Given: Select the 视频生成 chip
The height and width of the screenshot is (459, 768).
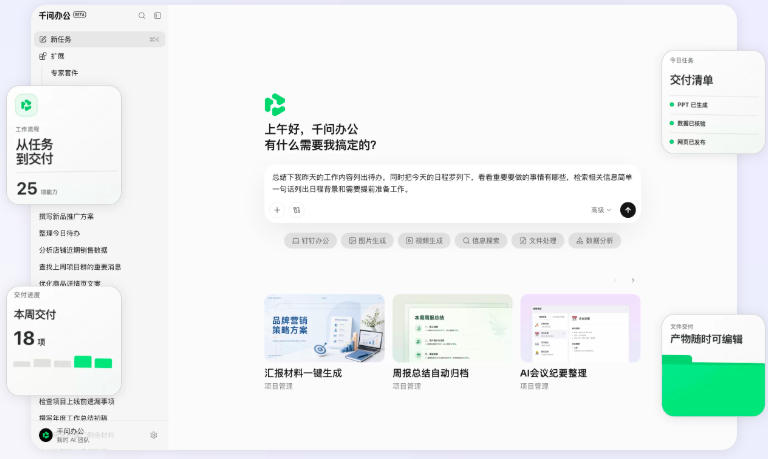Looking at the screenshot, I should tap(424, 241).
